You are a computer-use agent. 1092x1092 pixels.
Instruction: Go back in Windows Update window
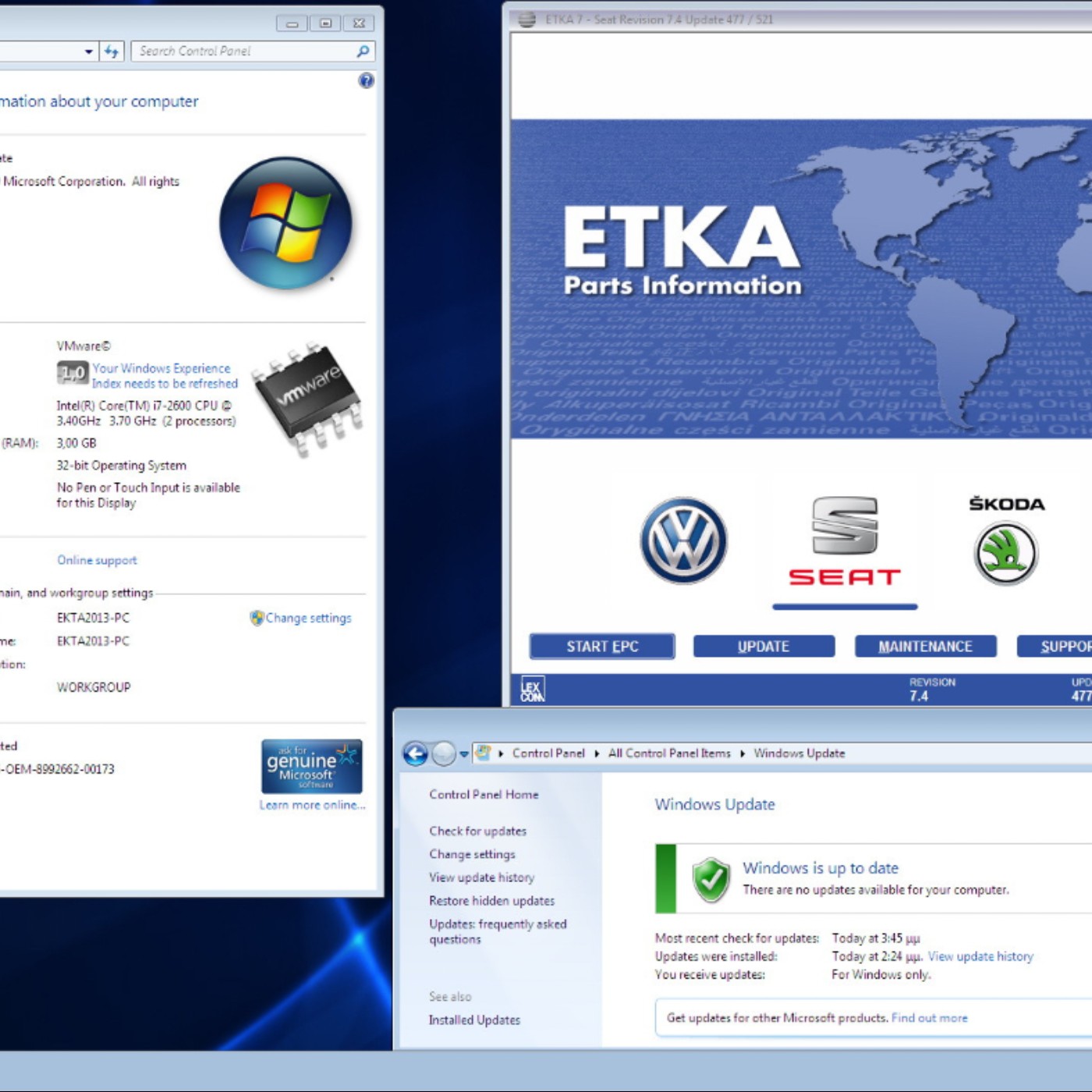pos(416,753)
